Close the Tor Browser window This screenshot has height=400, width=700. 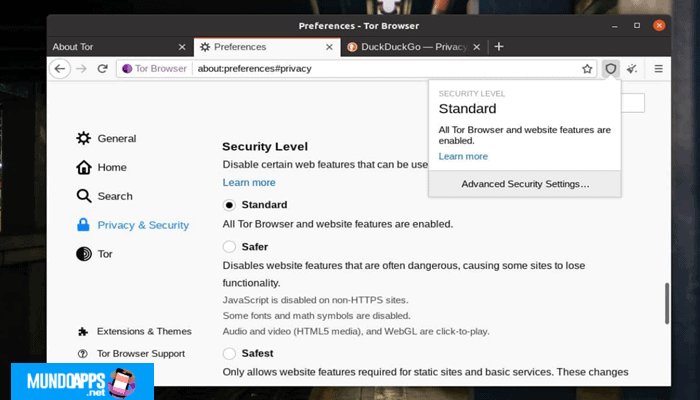pyautogui.click(x=659, y=26)
